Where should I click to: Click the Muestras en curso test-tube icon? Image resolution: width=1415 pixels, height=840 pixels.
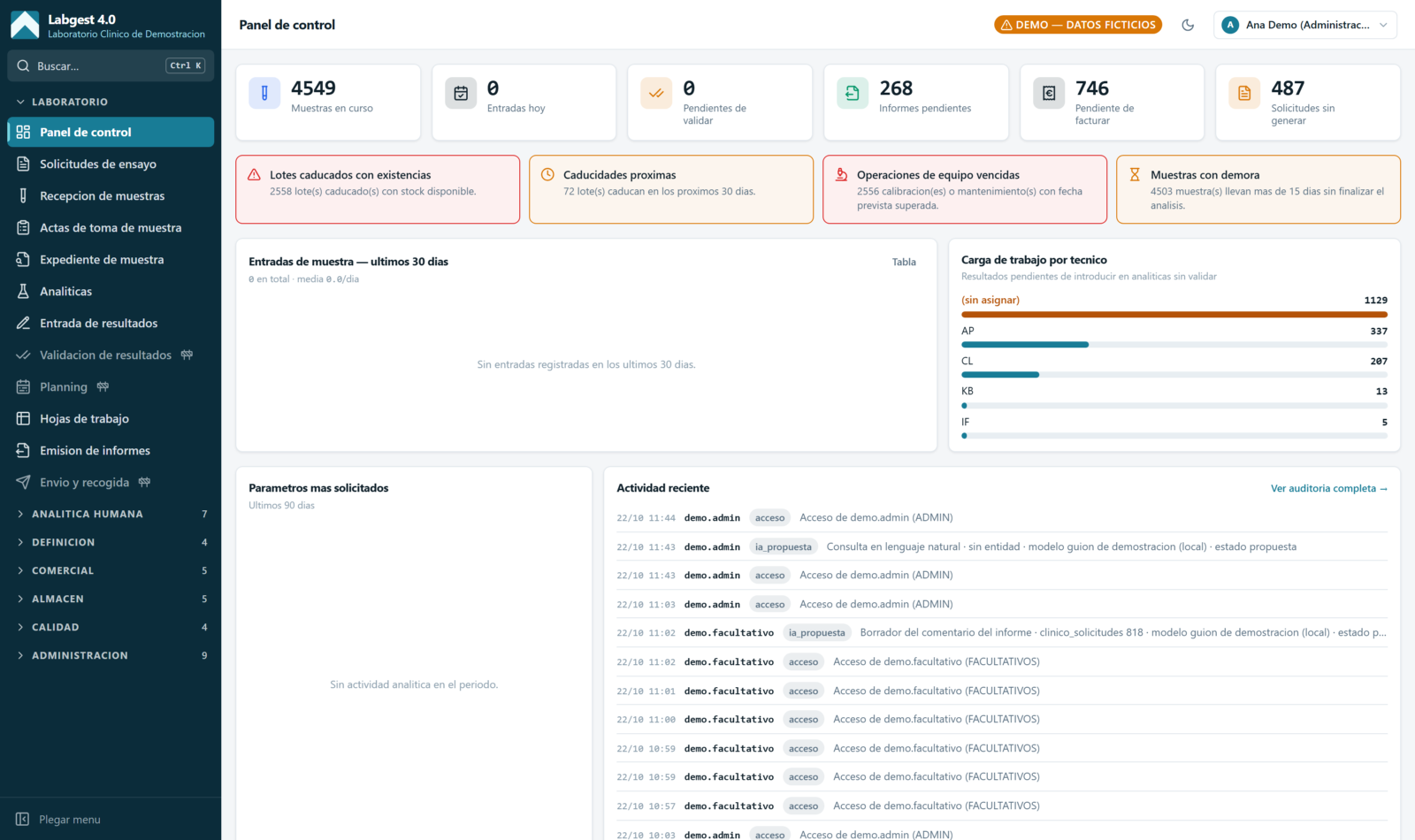tap(264, 93)
